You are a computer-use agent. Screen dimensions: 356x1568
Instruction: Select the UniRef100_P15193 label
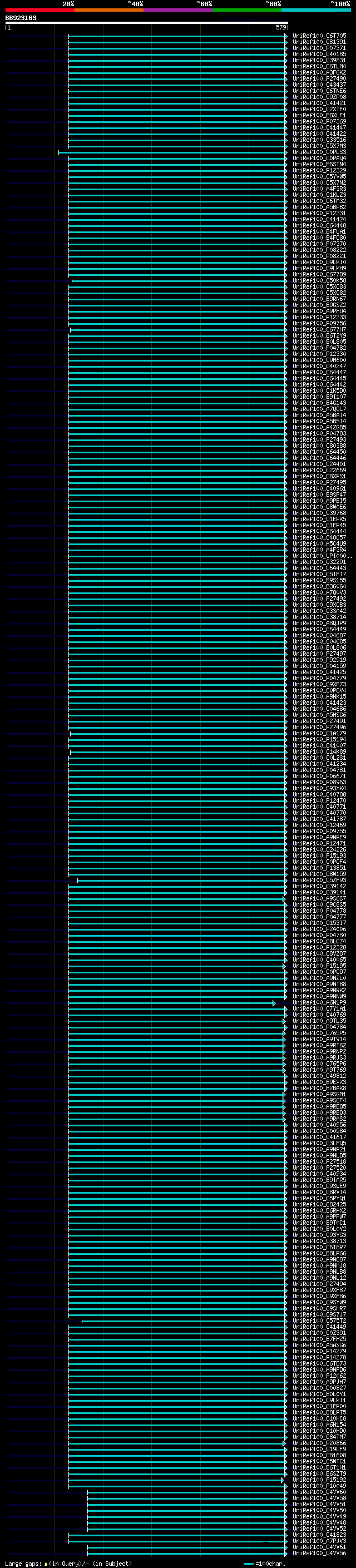319,855
